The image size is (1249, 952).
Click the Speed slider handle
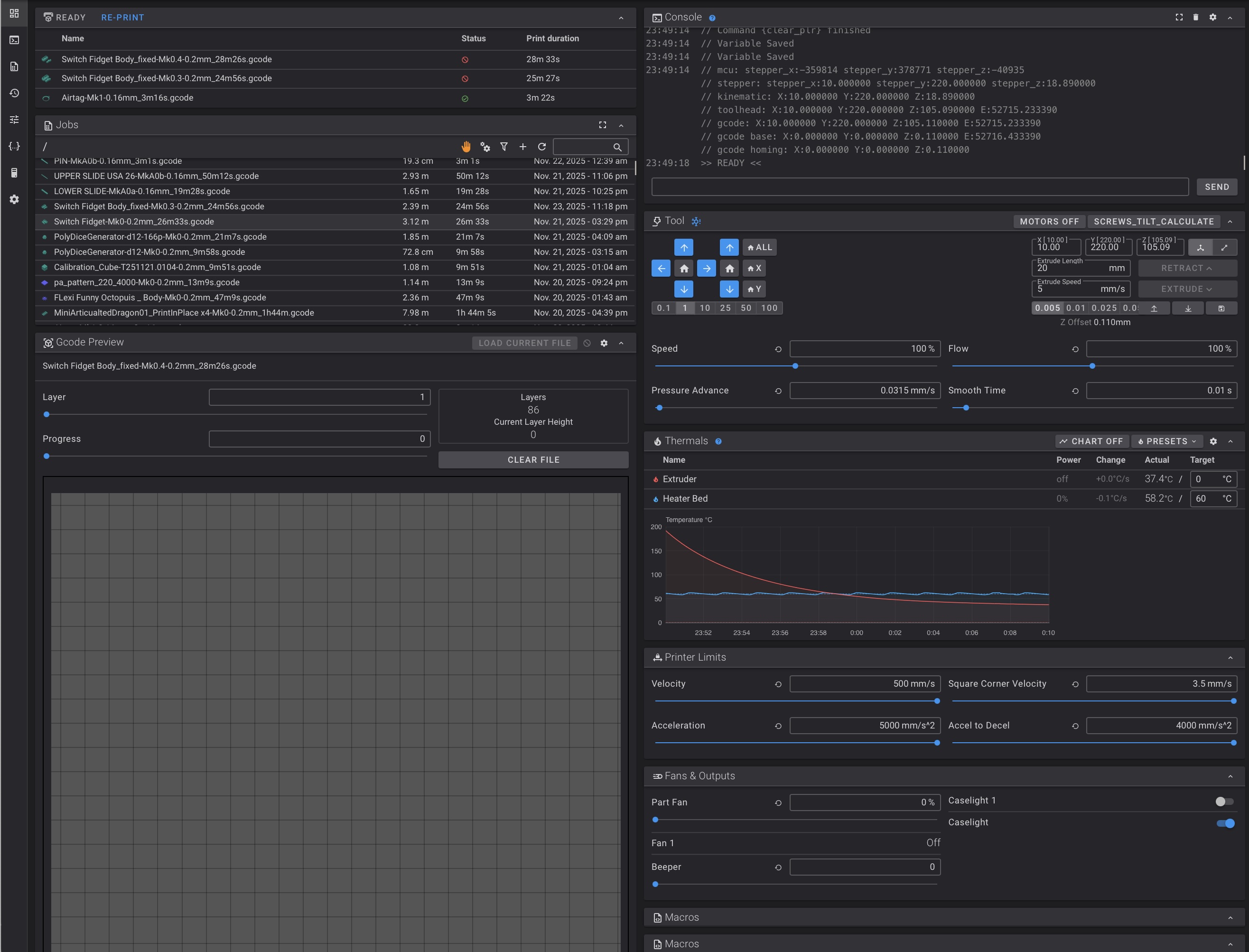pyautogui.click(x=795, y=366)
